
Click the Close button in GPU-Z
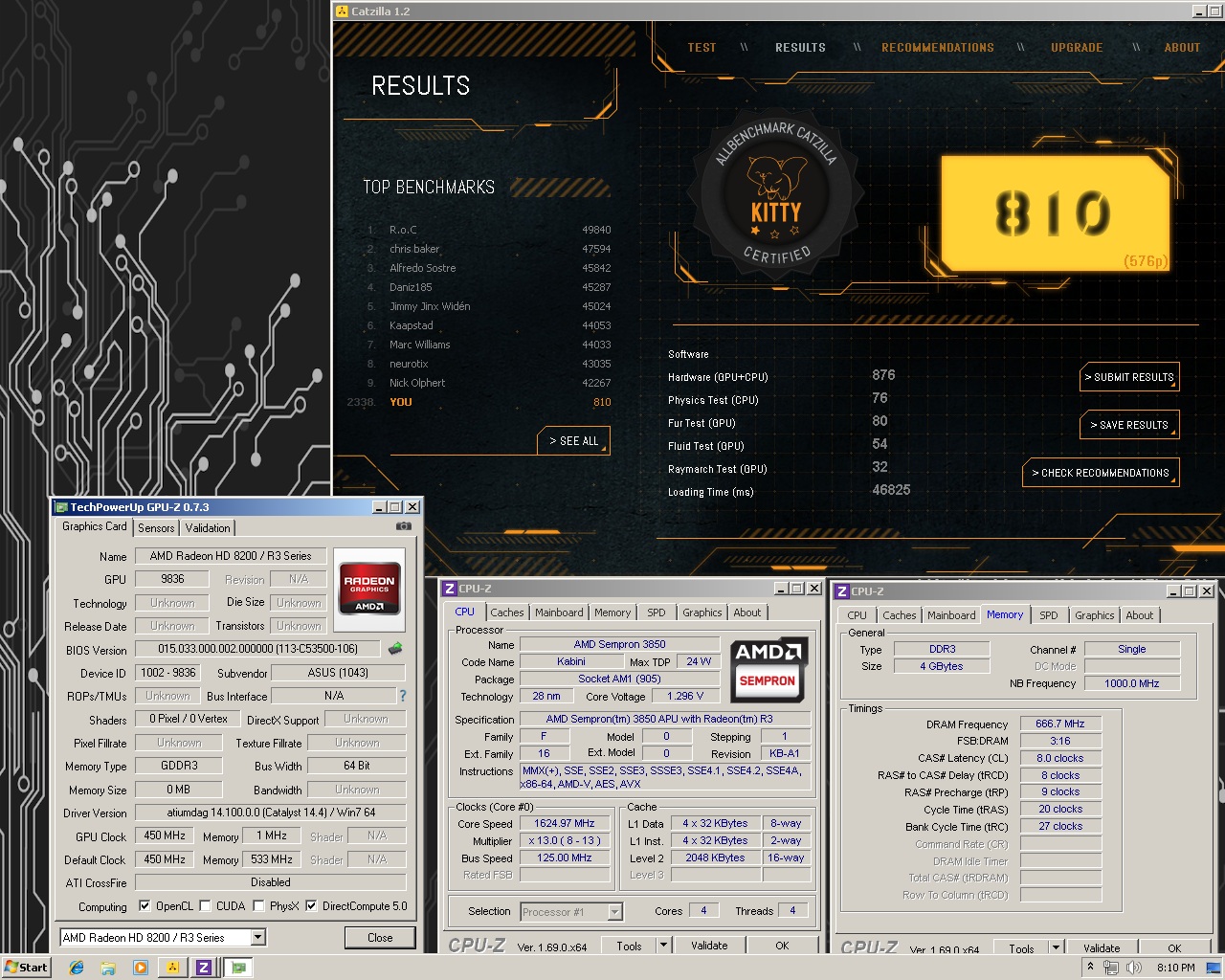coord(380,938)
